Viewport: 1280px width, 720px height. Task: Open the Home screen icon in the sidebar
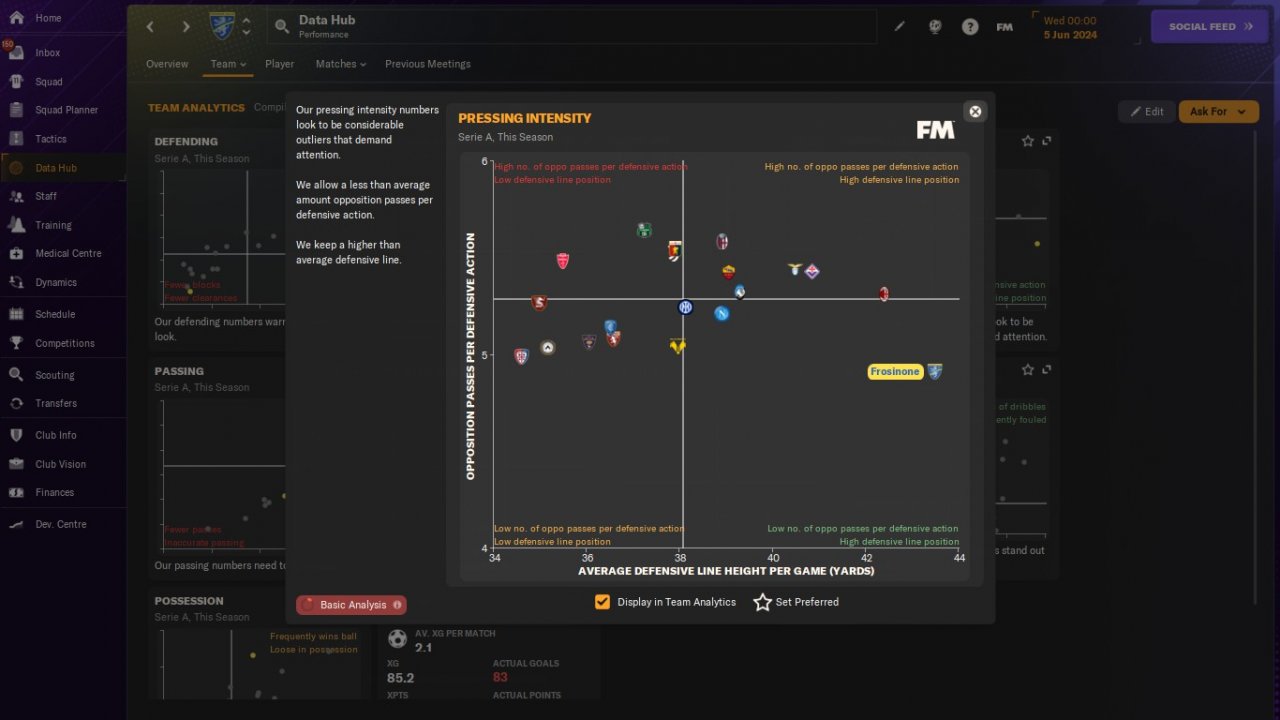point(16,18)
